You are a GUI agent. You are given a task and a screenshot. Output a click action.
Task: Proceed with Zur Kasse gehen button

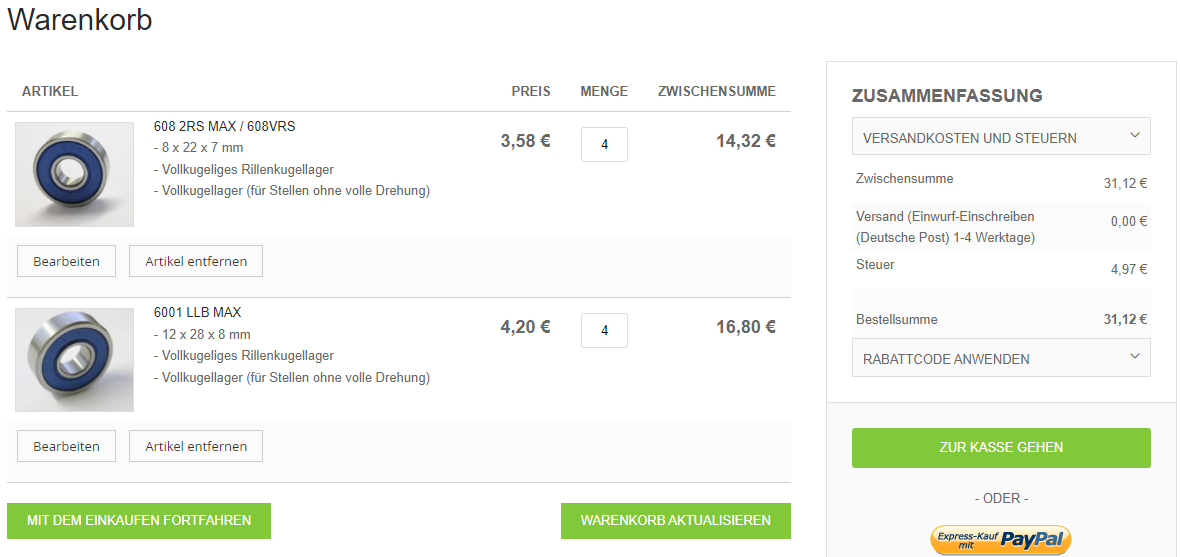coord(1001,447)
